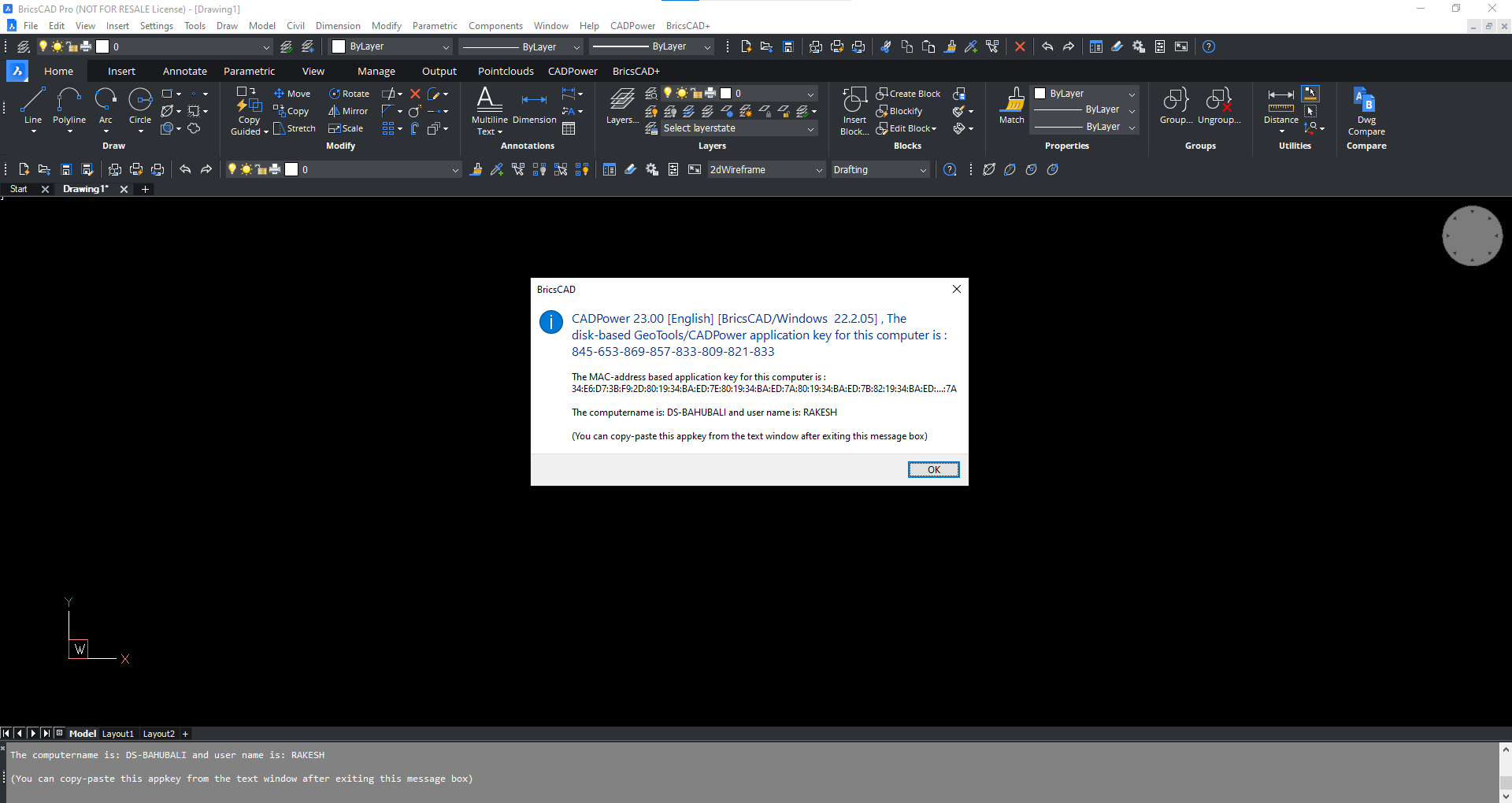
Task: Expand the Edit Block dropdown
Action: coord(934,128)
